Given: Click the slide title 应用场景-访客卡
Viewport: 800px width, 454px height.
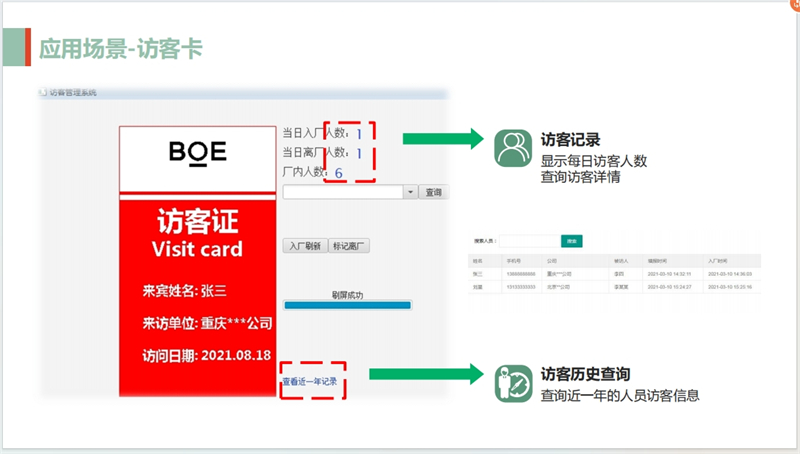Looking at the screenshot, I should click(121, 49).
